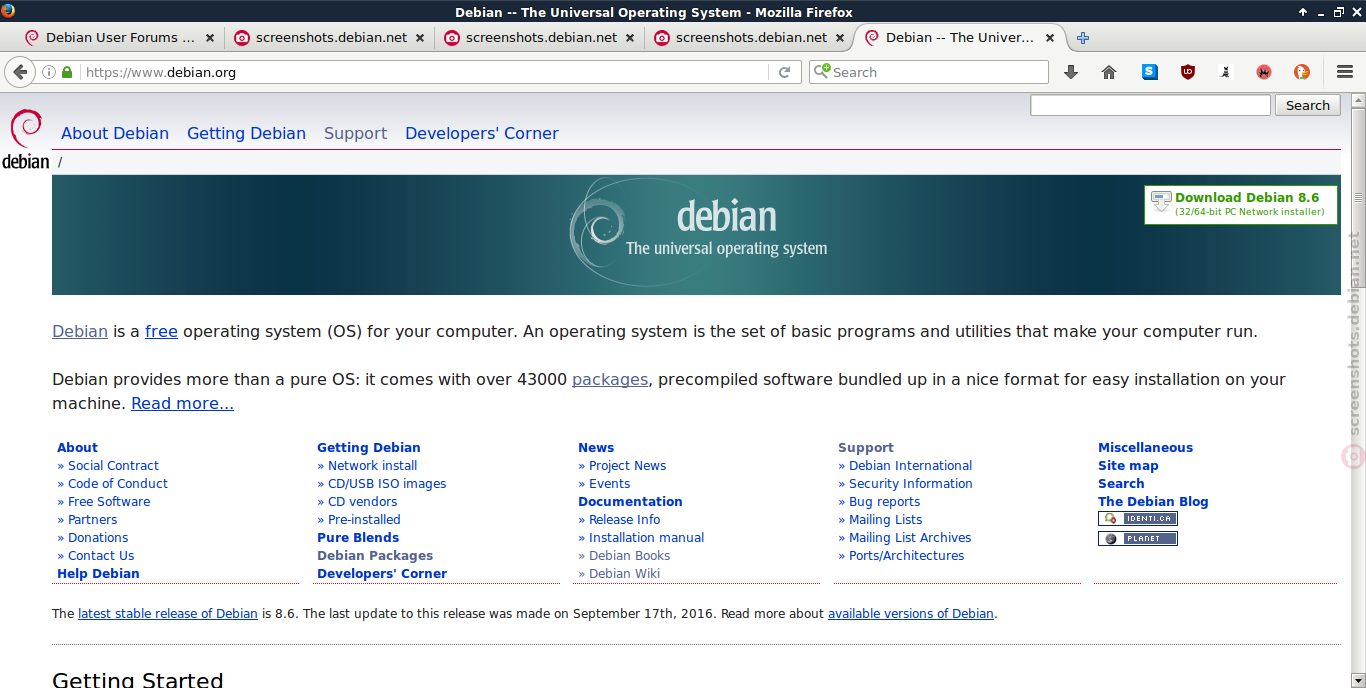Open the Free Software link

click(x=109, y=502)
